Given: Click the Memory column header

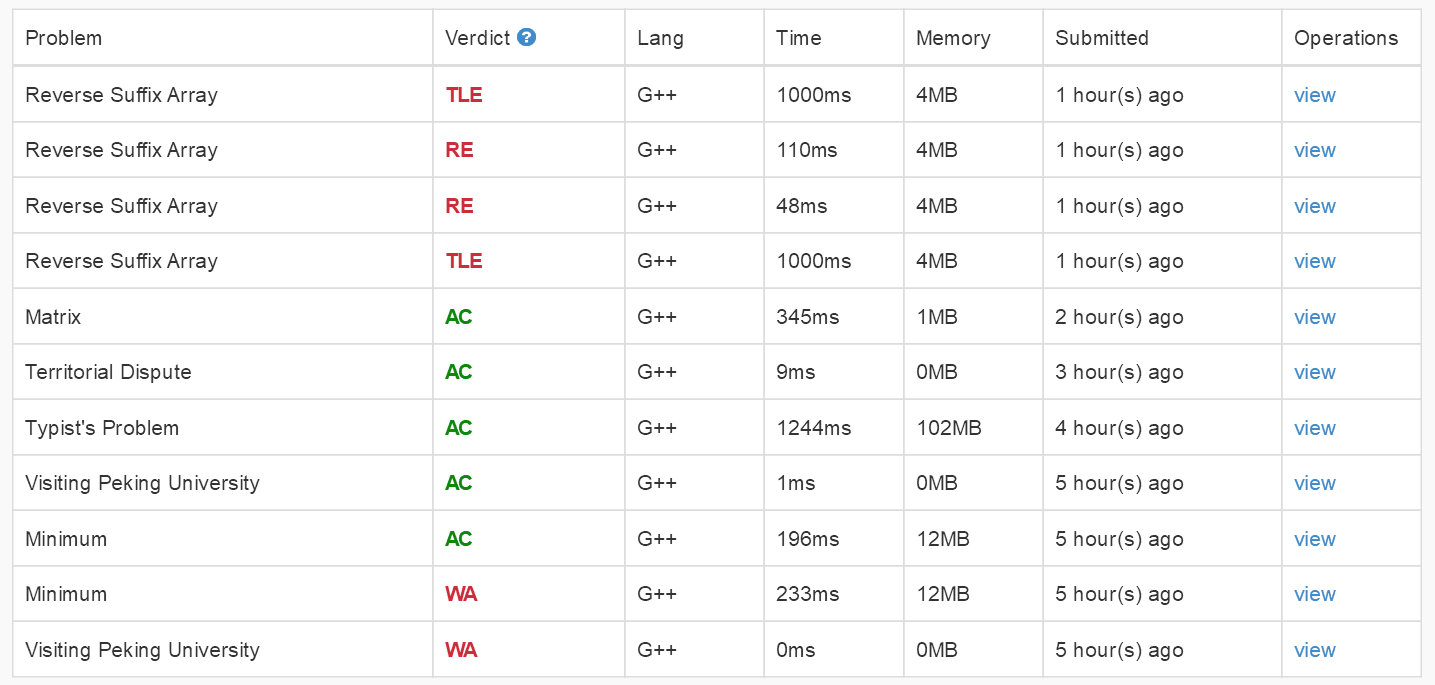Looking at the screenshot, I should [953, 38].
